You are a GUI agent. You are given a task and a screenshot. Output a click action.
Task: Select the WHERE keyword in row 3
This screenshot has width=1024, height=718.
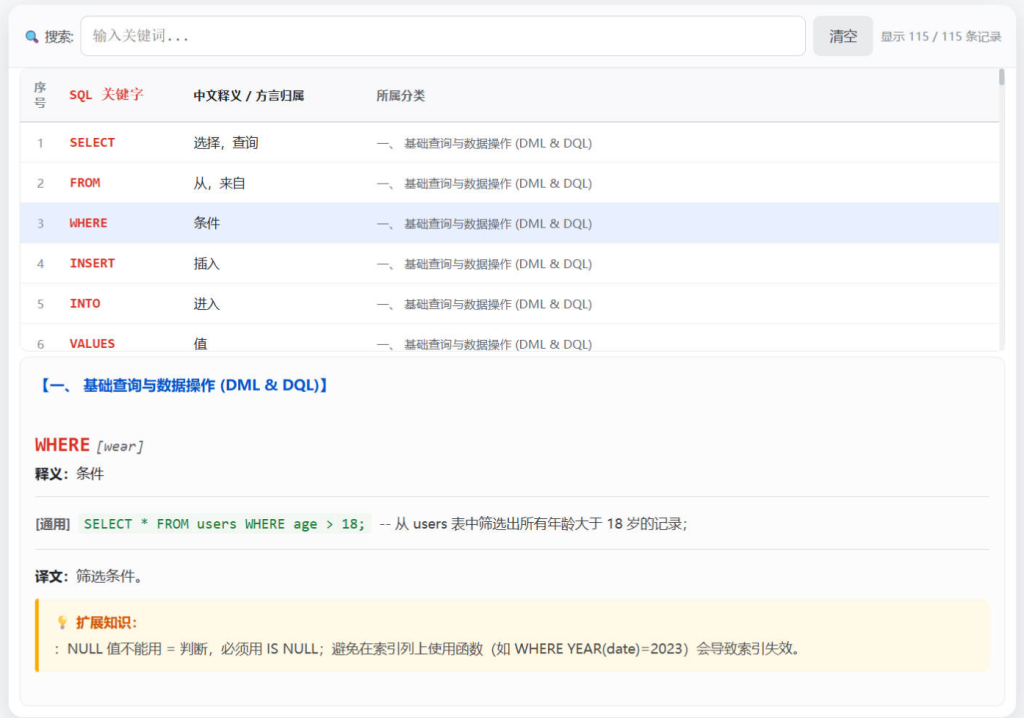point(88,223)
